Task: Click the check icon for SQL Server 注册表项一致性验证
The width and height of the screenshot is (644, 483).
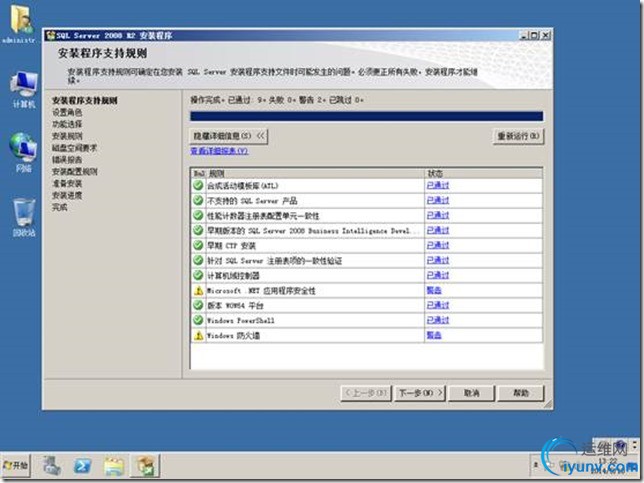Action: tap(198, 260)
